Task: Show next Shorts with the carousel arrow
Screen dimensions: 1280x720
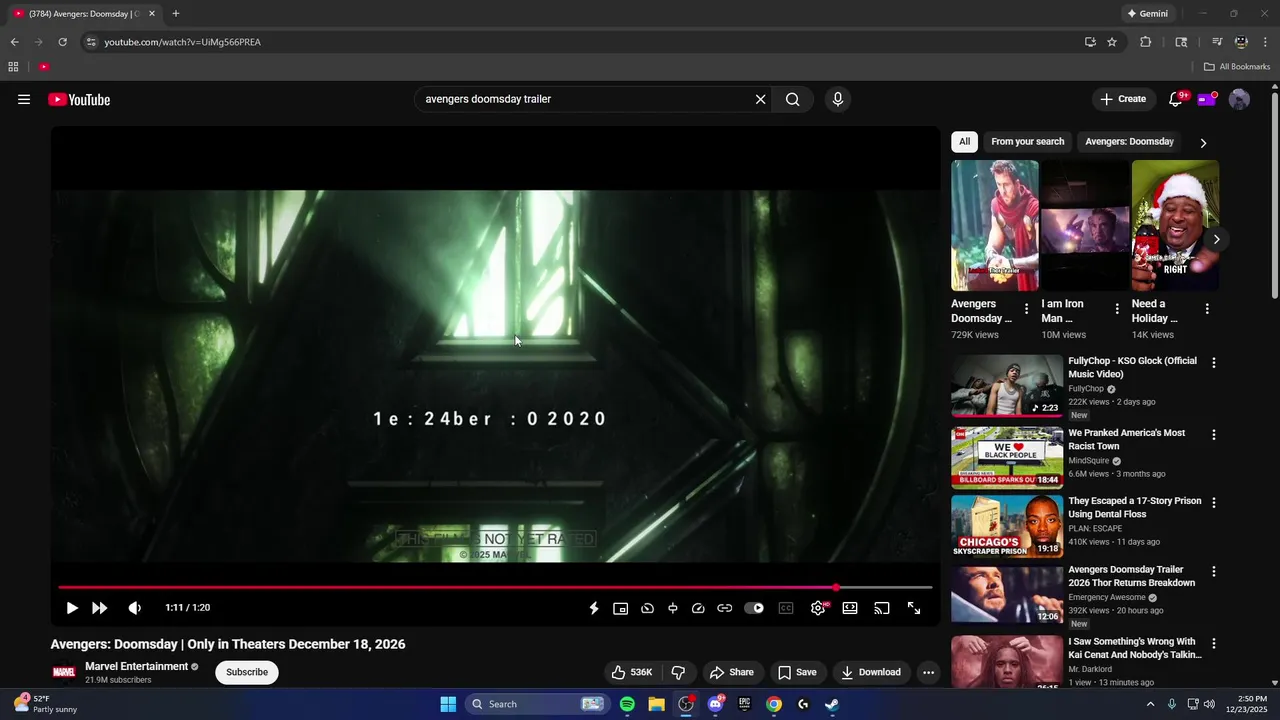Action: pos(1216,239)
